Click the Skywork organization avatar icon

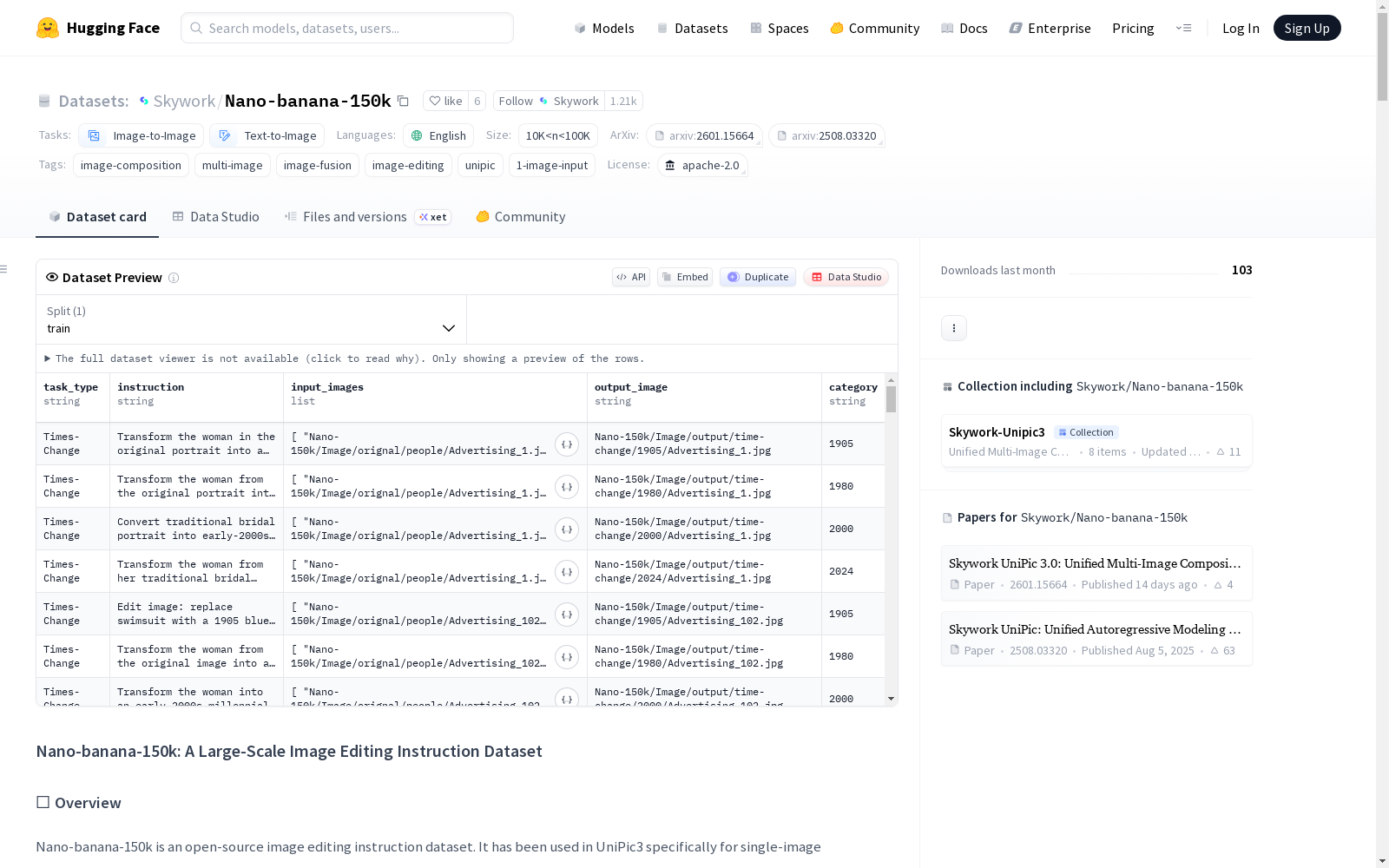(x=144, y=101)
